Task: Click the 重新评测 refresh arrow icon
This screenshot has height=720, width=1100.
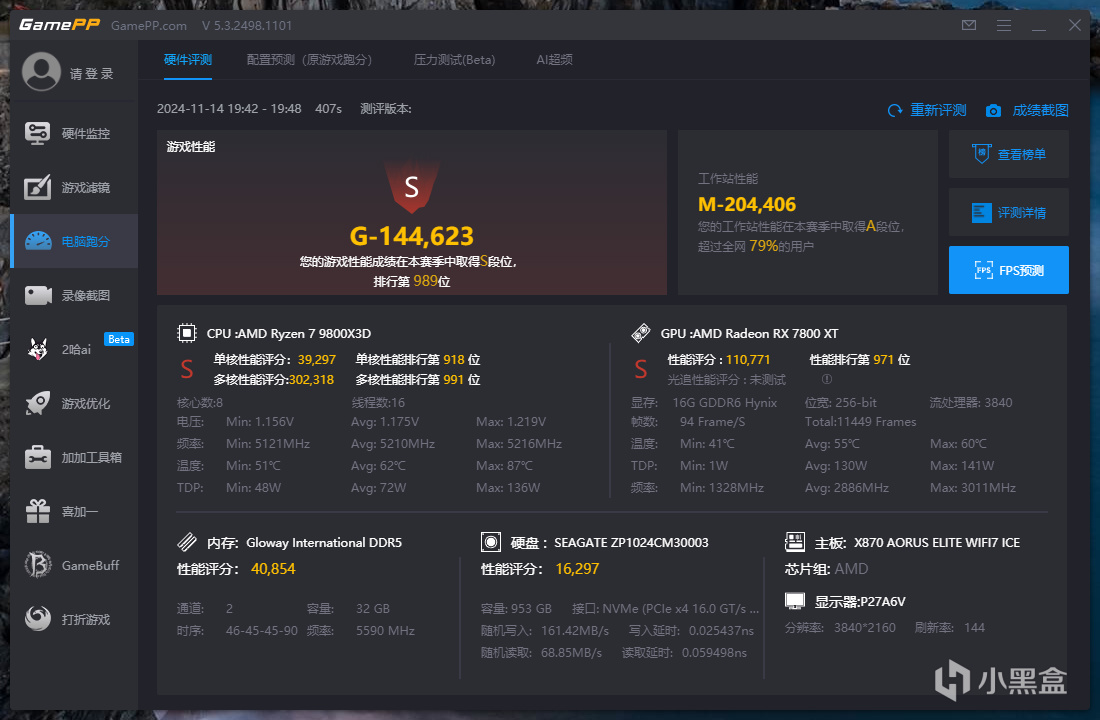Action: [x=895, y=110]
